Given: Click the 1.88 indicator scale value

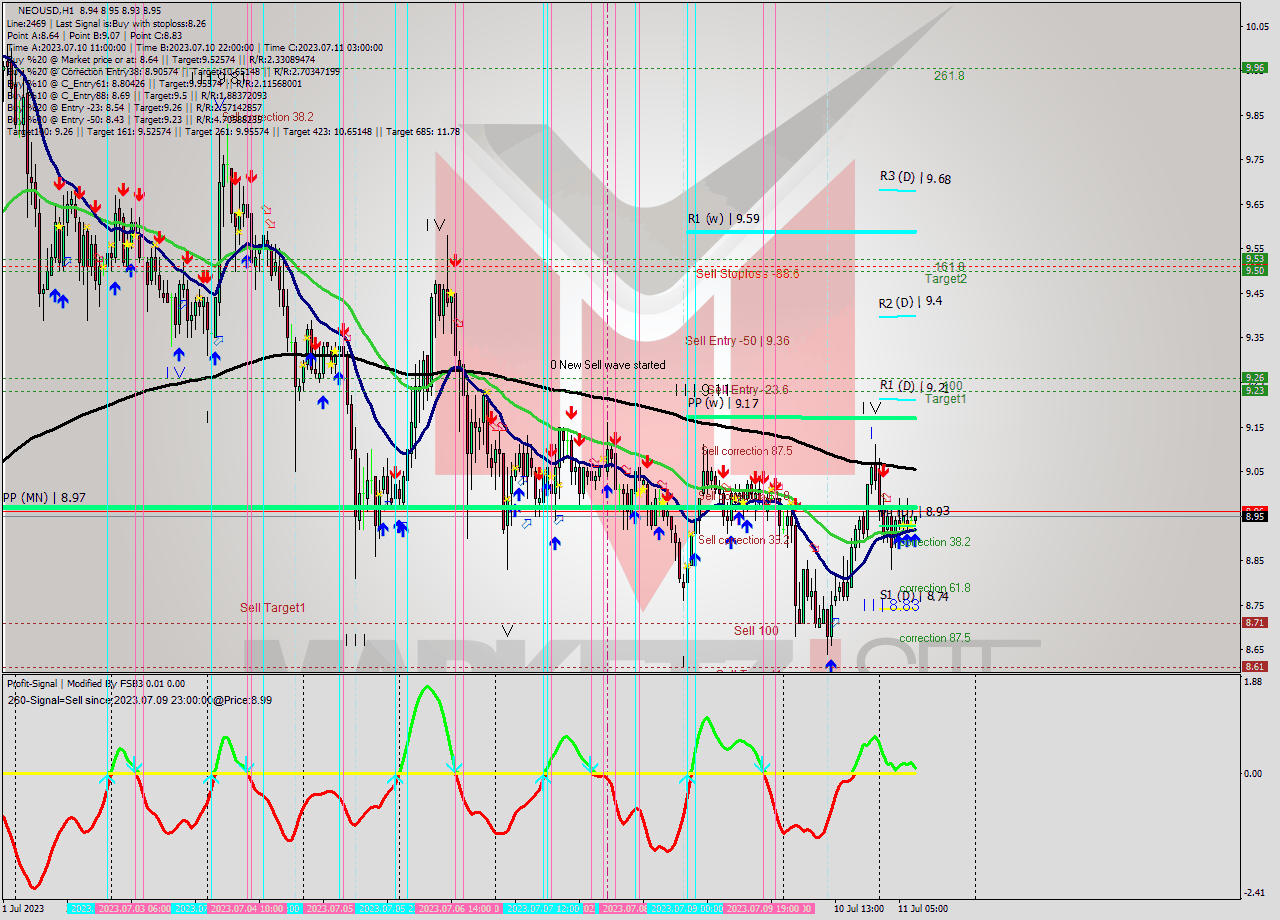Looking at the screenshot, I should pyautogui.click(x=1252, y=683).
